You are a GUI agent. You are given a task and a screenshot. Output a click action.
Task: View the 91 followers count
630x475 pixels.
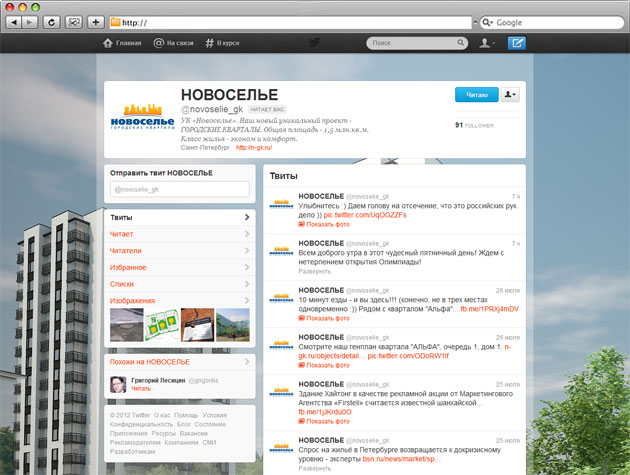point(474,125)
